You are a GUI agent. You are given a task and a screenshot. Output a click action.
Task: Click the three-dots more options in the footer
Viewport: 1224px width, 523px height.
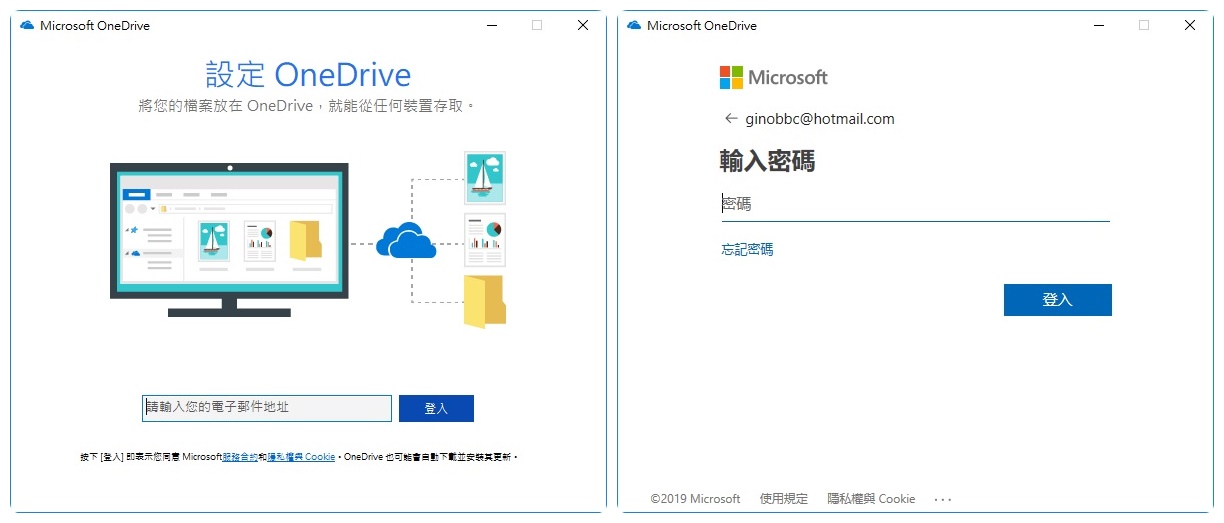tap(943, 499)
